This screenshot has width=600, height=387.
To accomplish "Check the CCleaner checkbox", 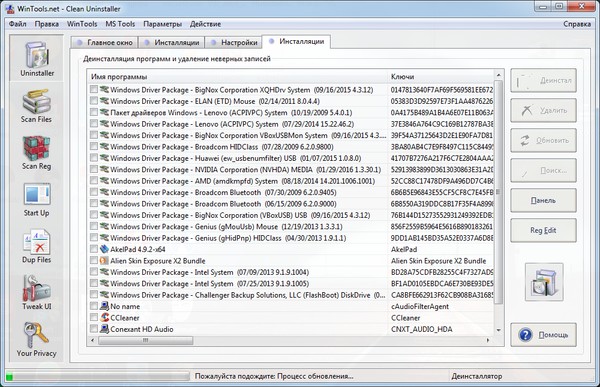I will click(x=94, y=318).
